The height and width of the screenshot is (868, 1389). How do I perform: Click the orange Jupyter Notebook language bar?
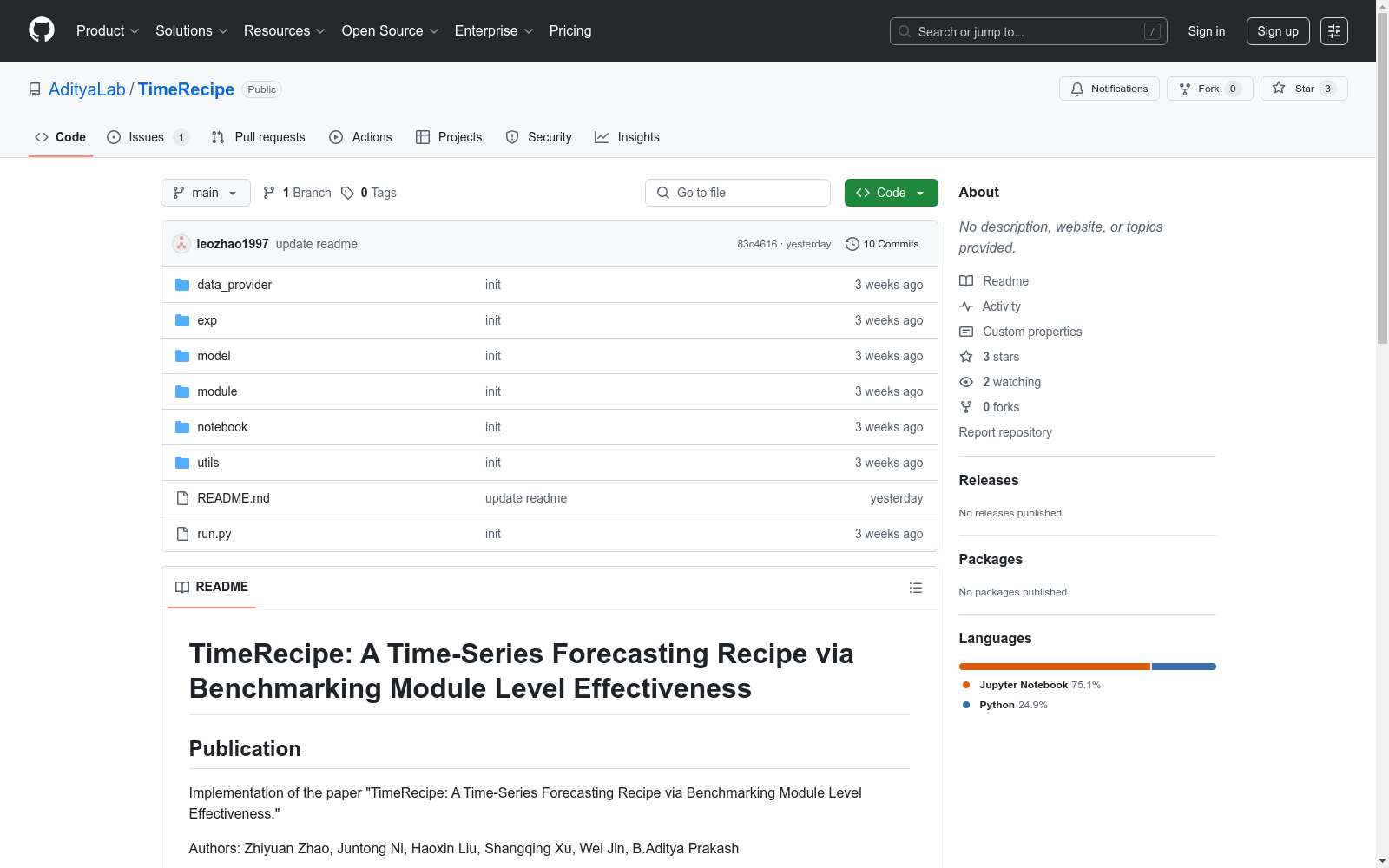click(1055, 667)
